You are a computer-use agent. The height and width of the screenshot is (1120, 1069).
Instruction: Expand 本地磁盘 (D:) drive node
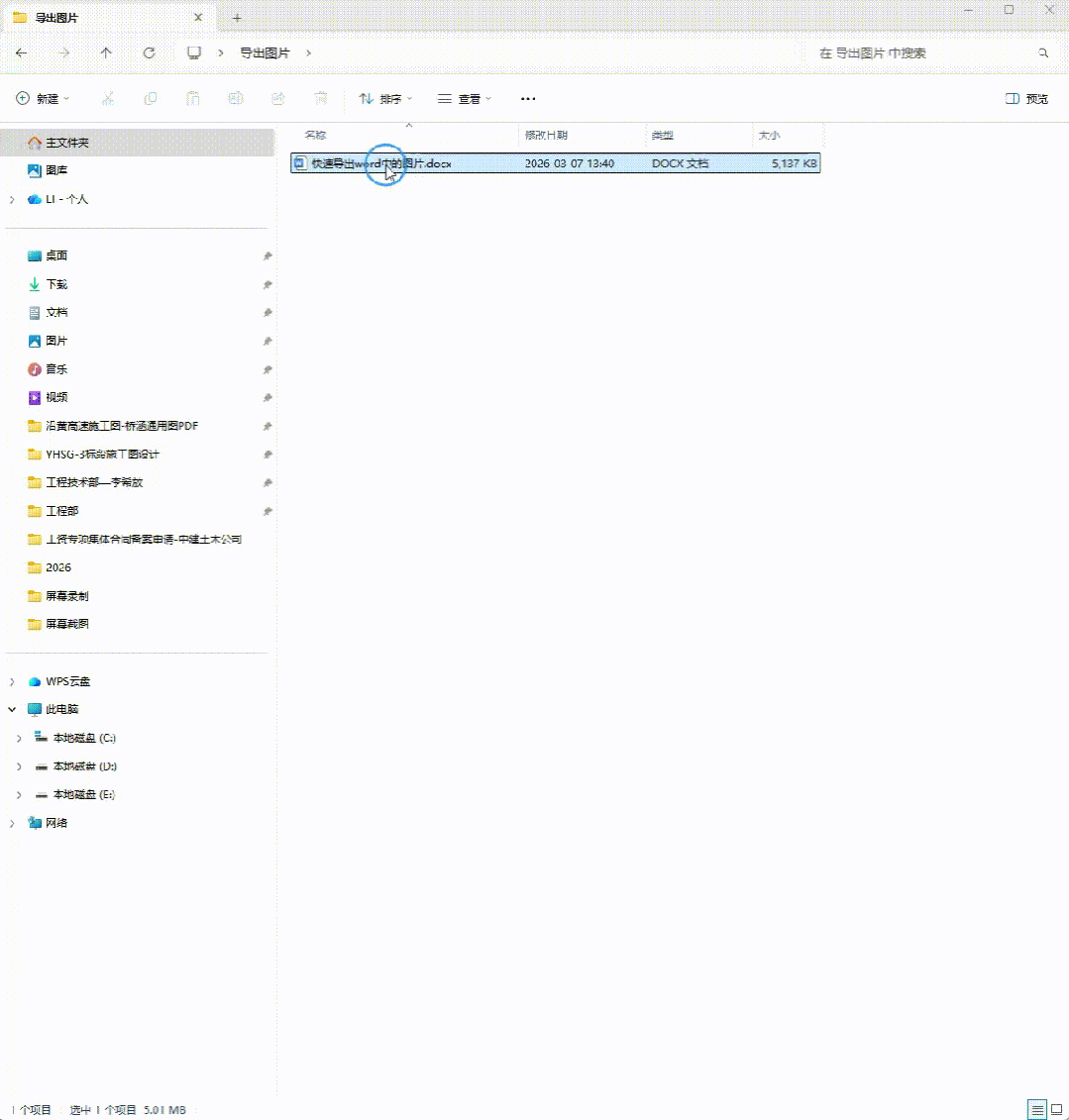point(19,766)
